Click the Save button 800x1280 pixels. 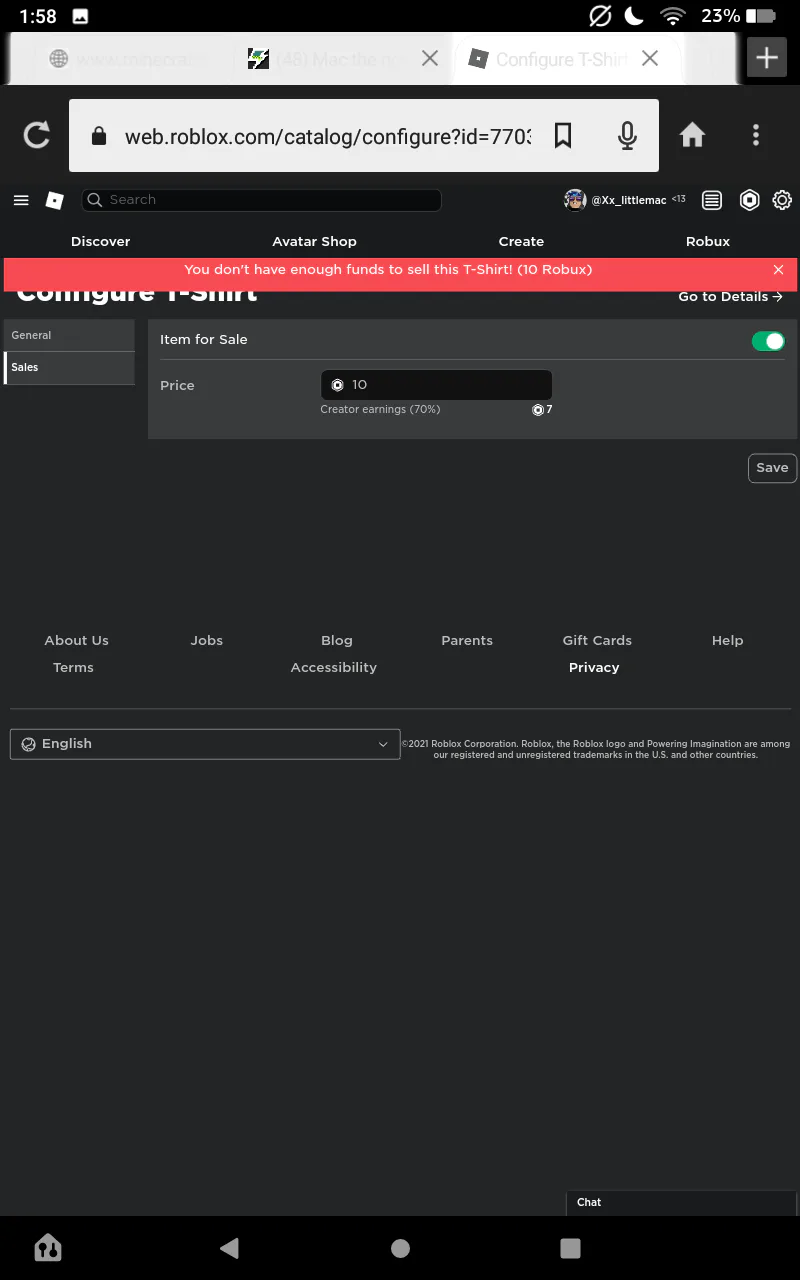pos(772,468)
